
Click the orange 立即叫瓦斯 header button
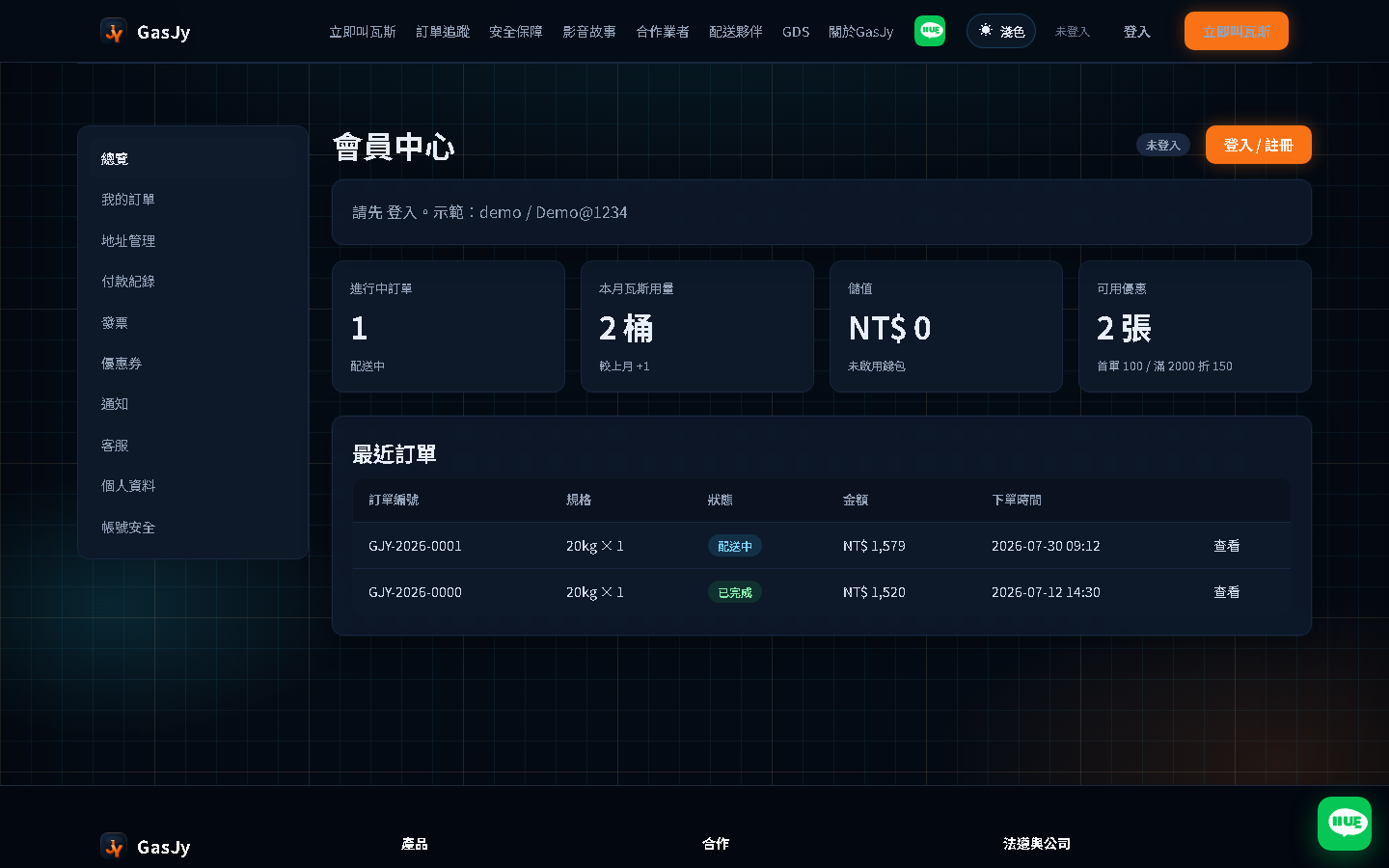tap(1237, 31)
